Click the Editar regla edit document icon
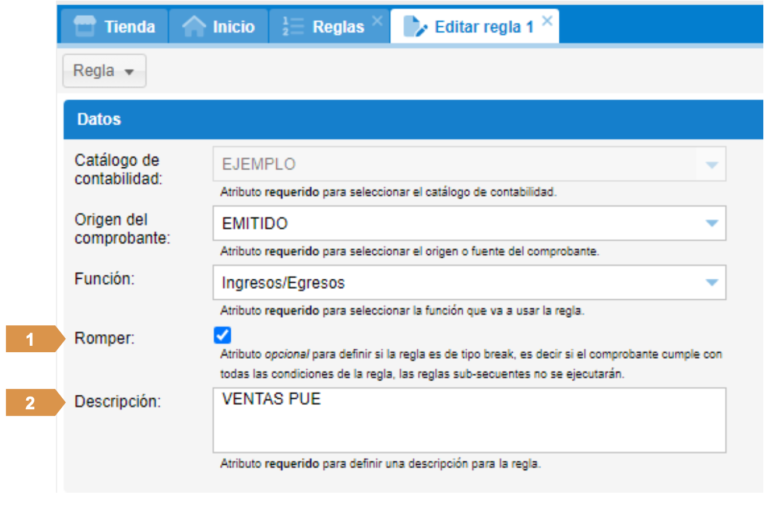Image resolution: width=768 pixels, height=505 pixels. pyautogui.click(x=414, y=27)
